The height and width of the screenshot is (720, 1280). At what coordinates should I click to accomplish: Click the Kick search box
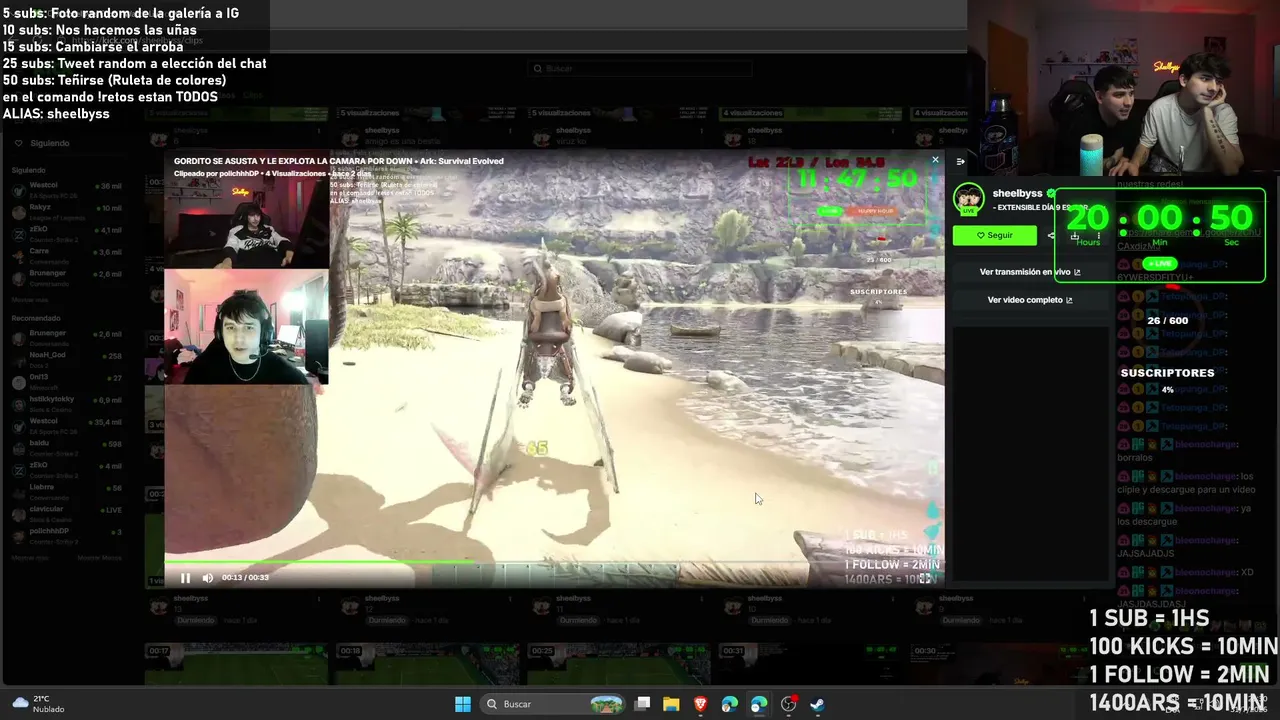640,68
